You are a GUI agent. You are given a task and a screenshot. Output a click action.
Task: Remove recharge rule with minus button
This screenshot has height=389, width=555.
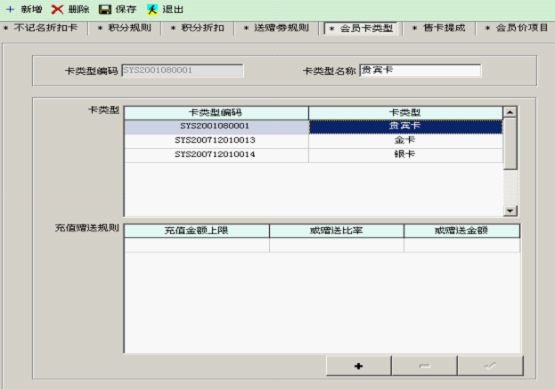[424, 366]
